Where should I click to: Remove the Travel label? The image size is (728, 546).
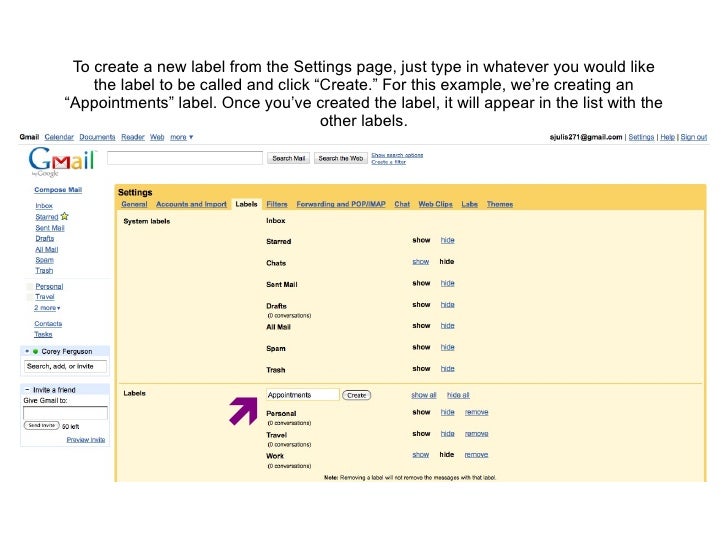[x=476, y=433]
